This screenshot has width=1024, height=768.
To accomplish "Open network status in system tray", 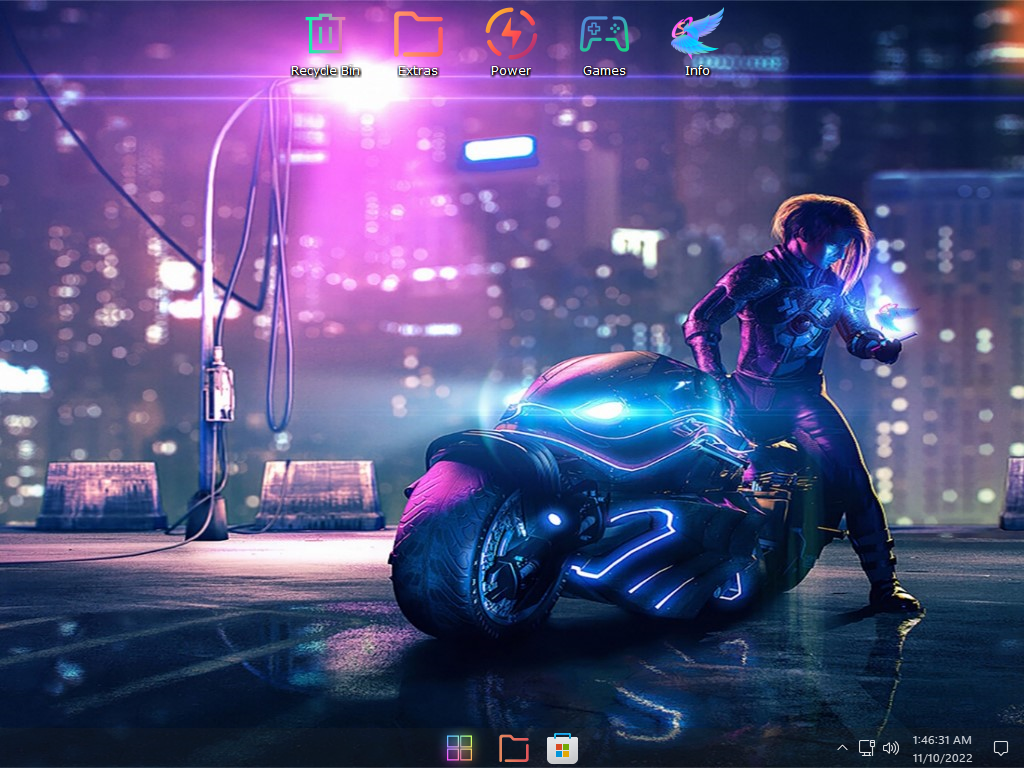I will click(867, 748).
